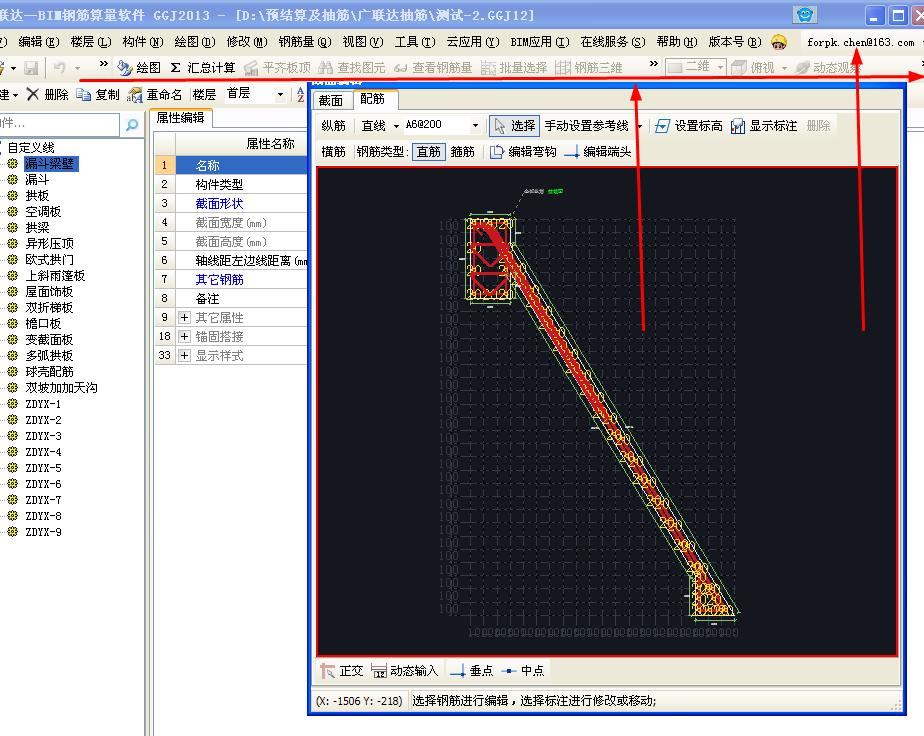The height and width of the screenshot is (736, 924).
Task: Click the blue smiley icon in title bar
Action: pyautogui.click(x=804, y=15)
